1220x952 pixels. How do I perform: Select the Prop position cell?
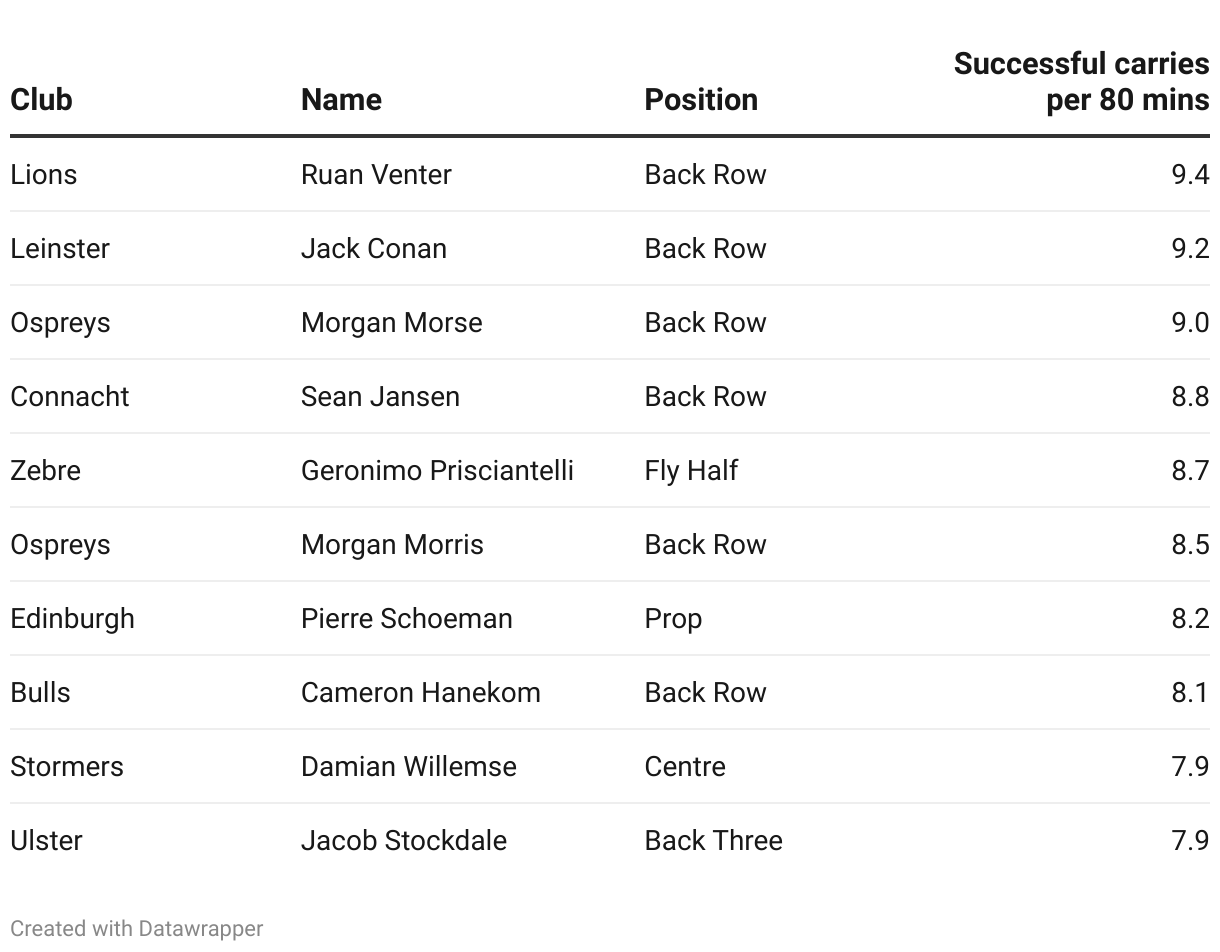(673, 619)
